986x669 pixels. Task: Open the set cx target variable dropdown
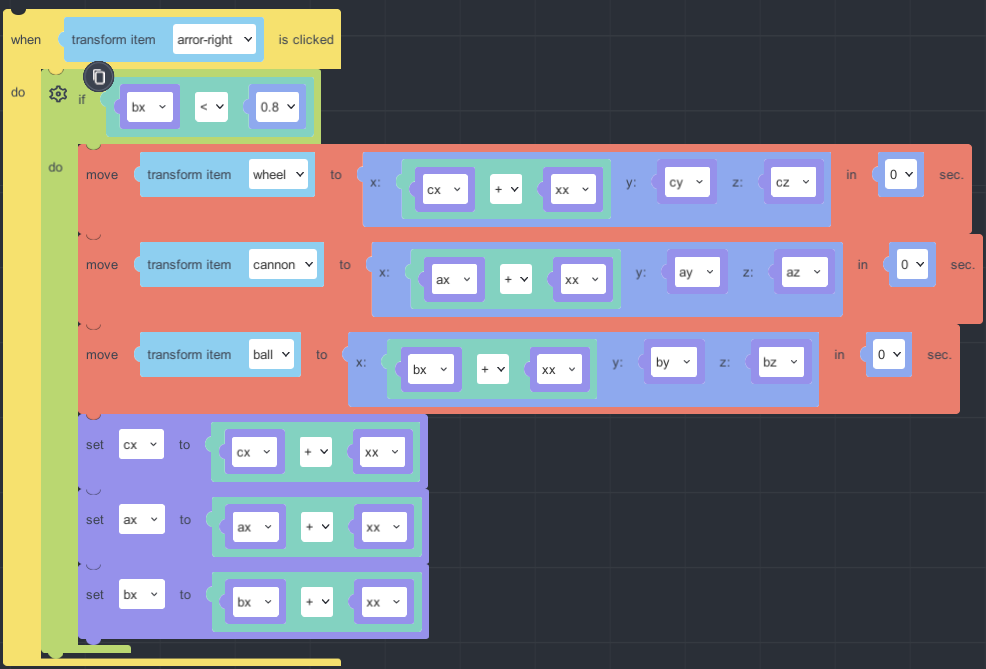[141, 445]
